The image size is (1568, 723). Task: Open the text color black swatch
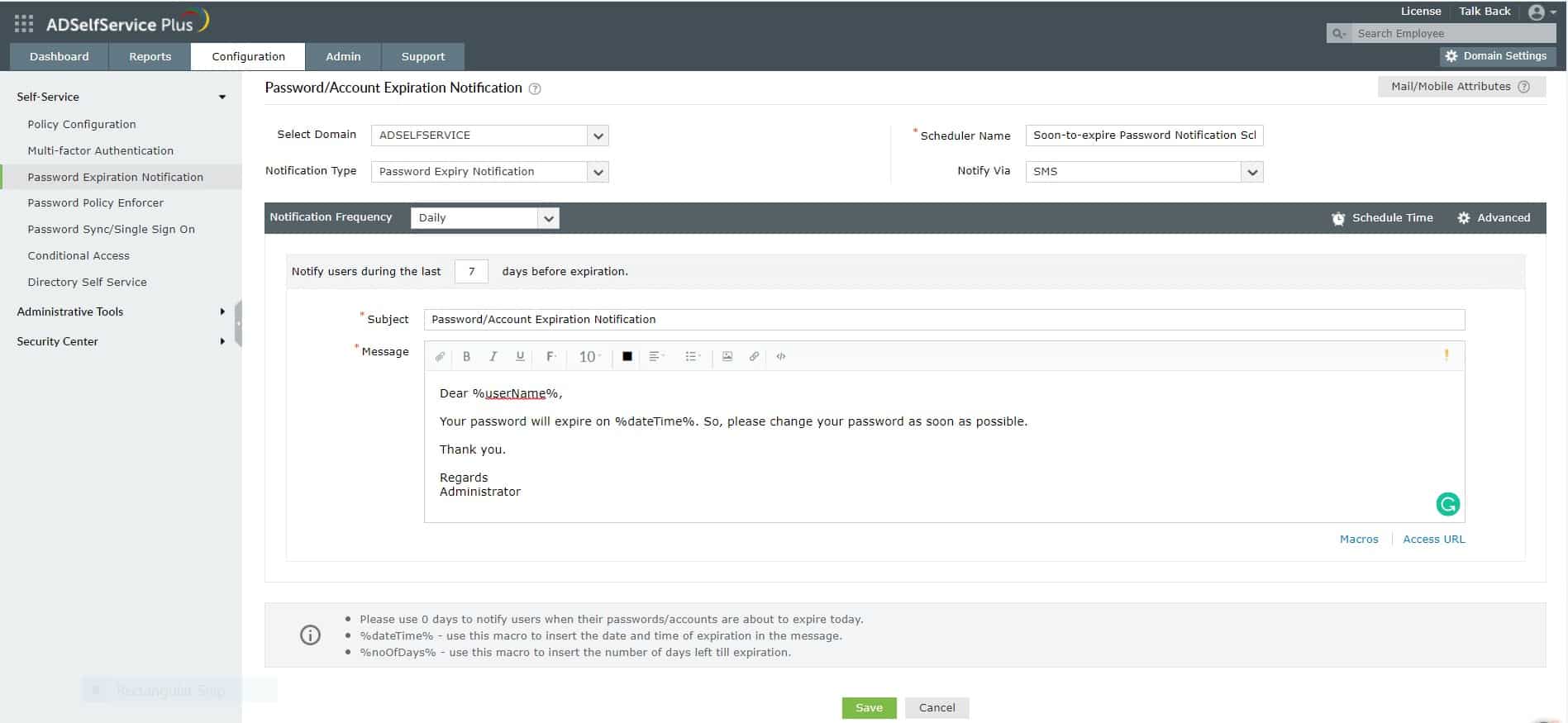627,356
